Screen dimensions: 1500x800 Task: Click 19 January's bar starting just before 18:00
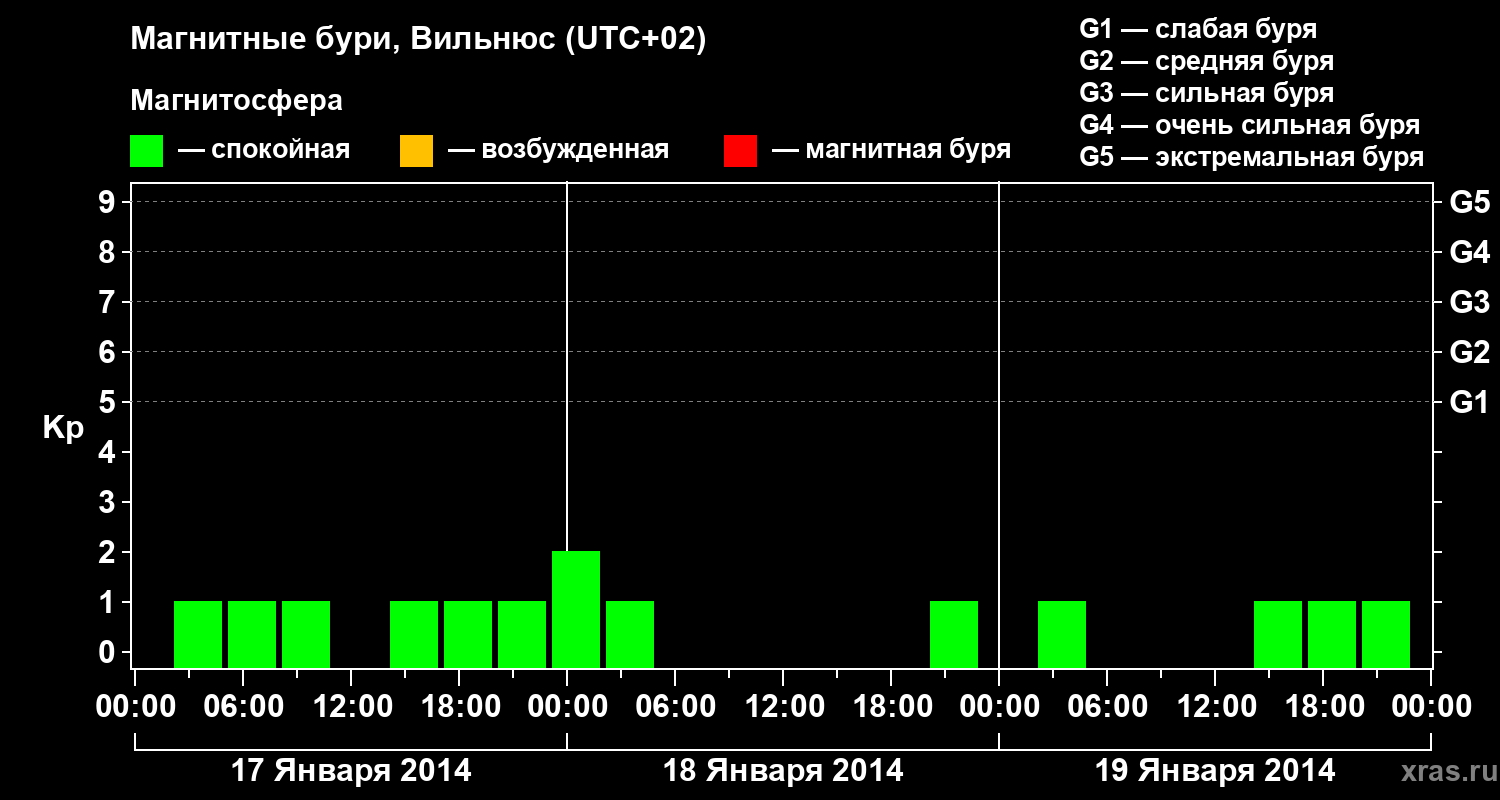click(x=1332, y=634)
